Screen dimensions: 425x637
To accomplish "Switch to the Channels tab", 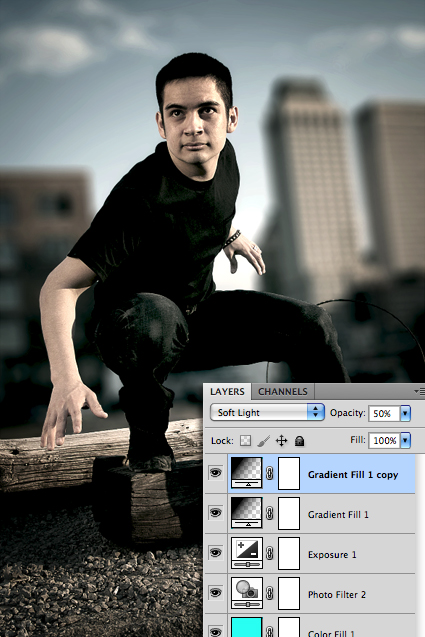I will [x=283, y=392].
